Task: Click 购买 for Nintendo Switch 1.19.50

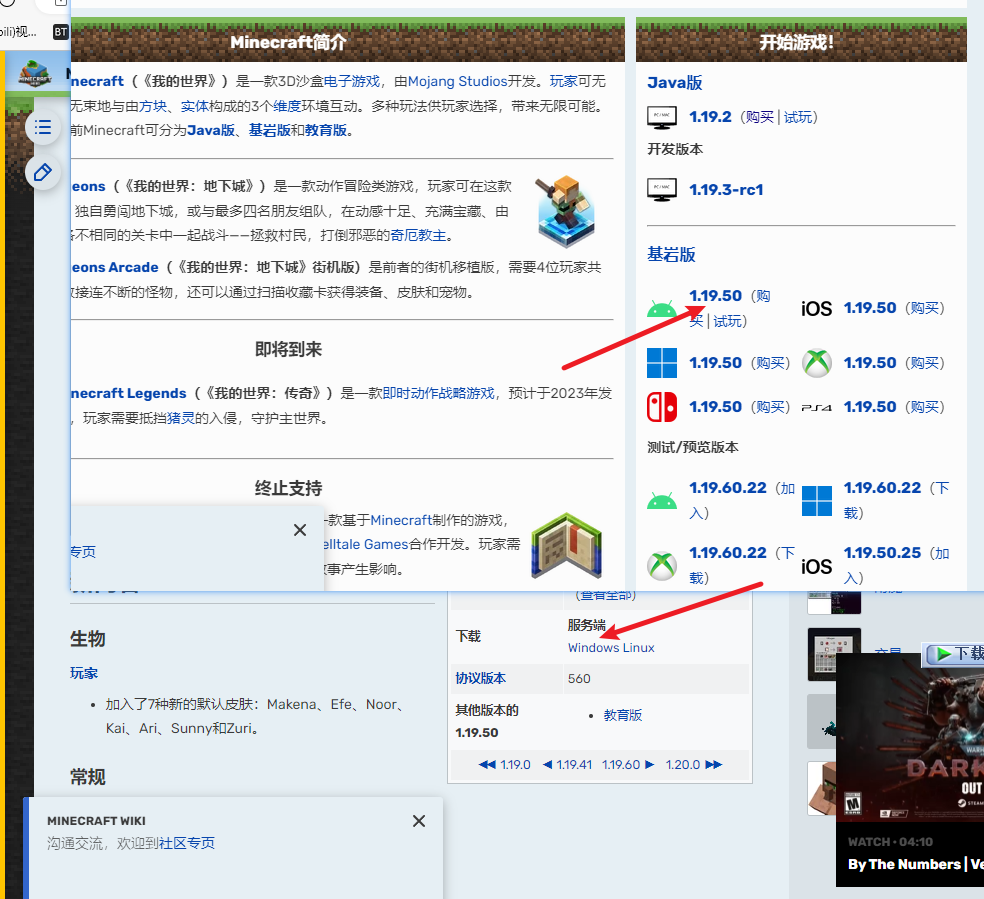Action: coord(770,407)
